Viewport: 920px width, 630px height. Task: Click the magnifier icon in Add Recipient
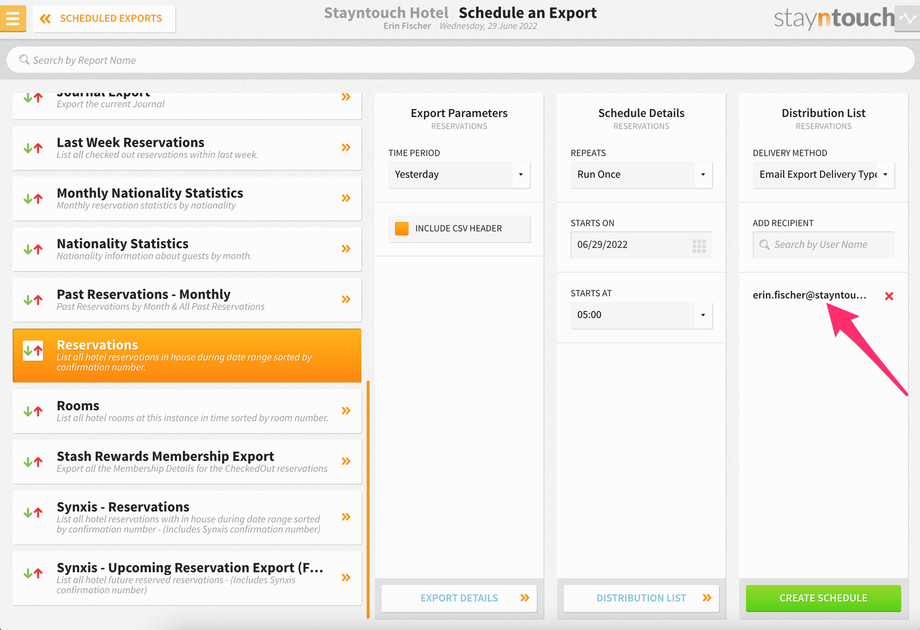pos(765,245)
